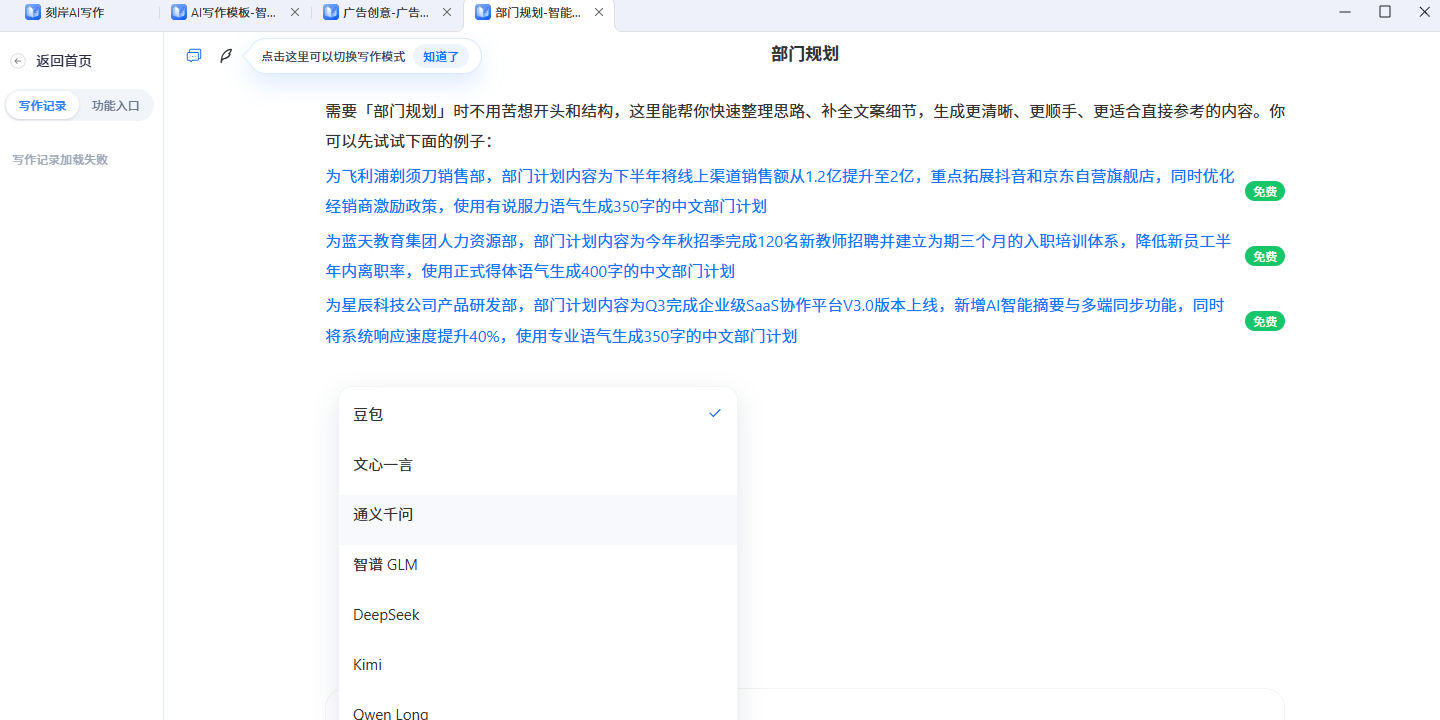The width and height of the screenshot is (1440, 720).
Task: Select the 部门规划 tab
Action: coord(540,13)
